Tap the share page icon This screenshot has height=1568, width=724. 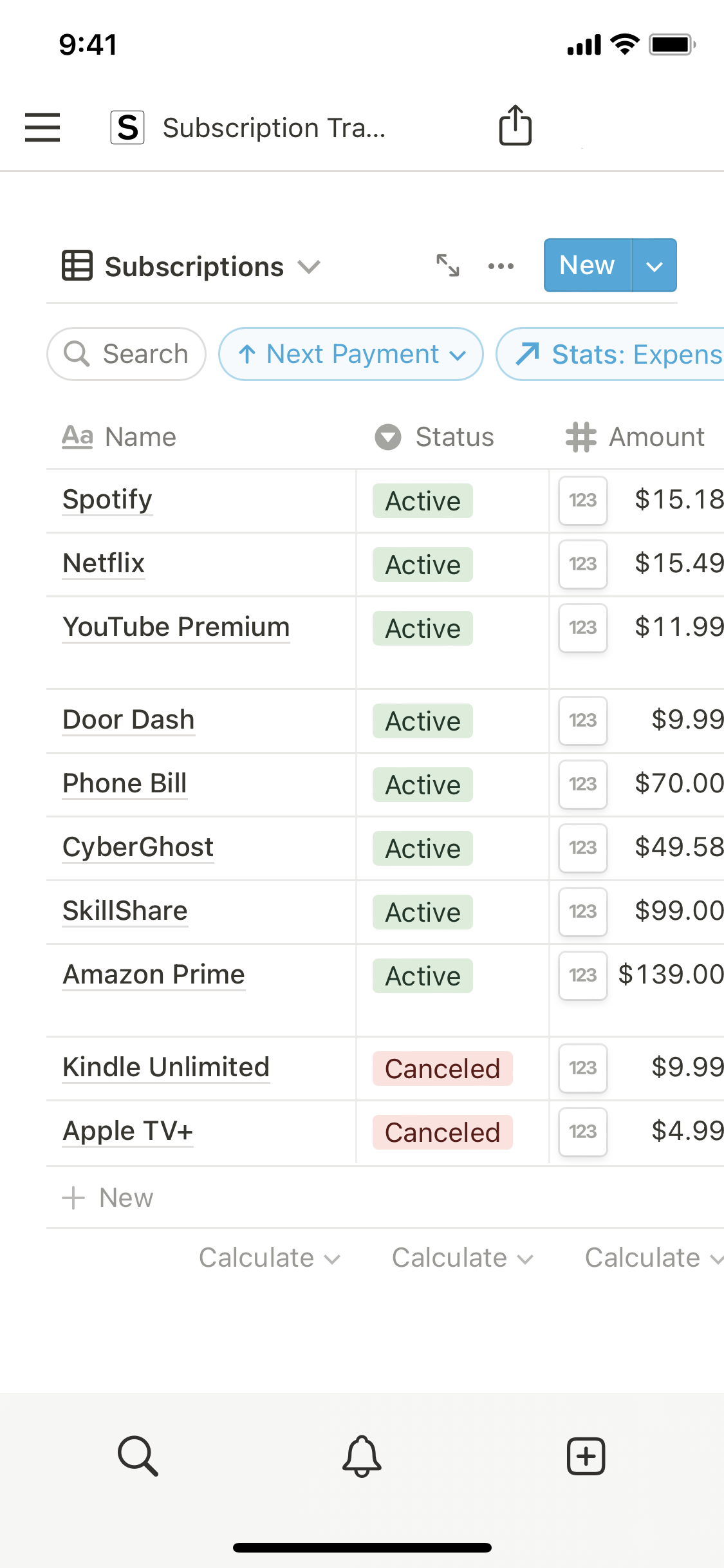click(515, 126)
